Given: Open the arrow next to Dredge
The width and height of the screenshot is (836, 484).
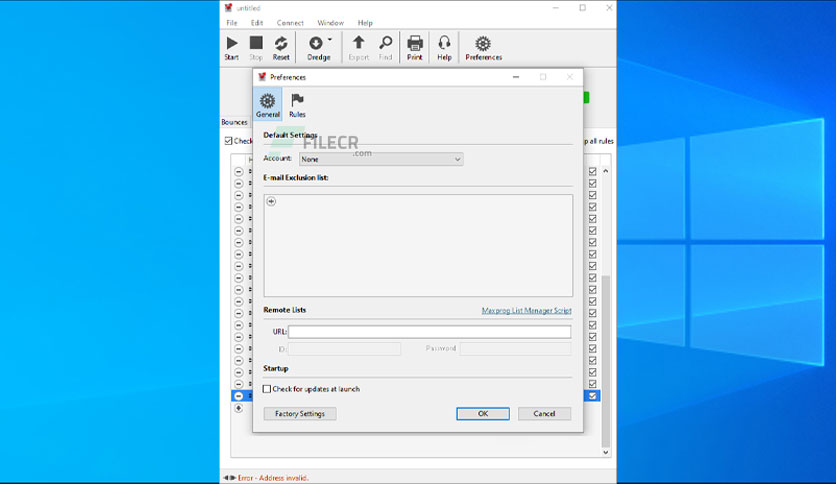Looking at the screenshot, I should [329, 39].
